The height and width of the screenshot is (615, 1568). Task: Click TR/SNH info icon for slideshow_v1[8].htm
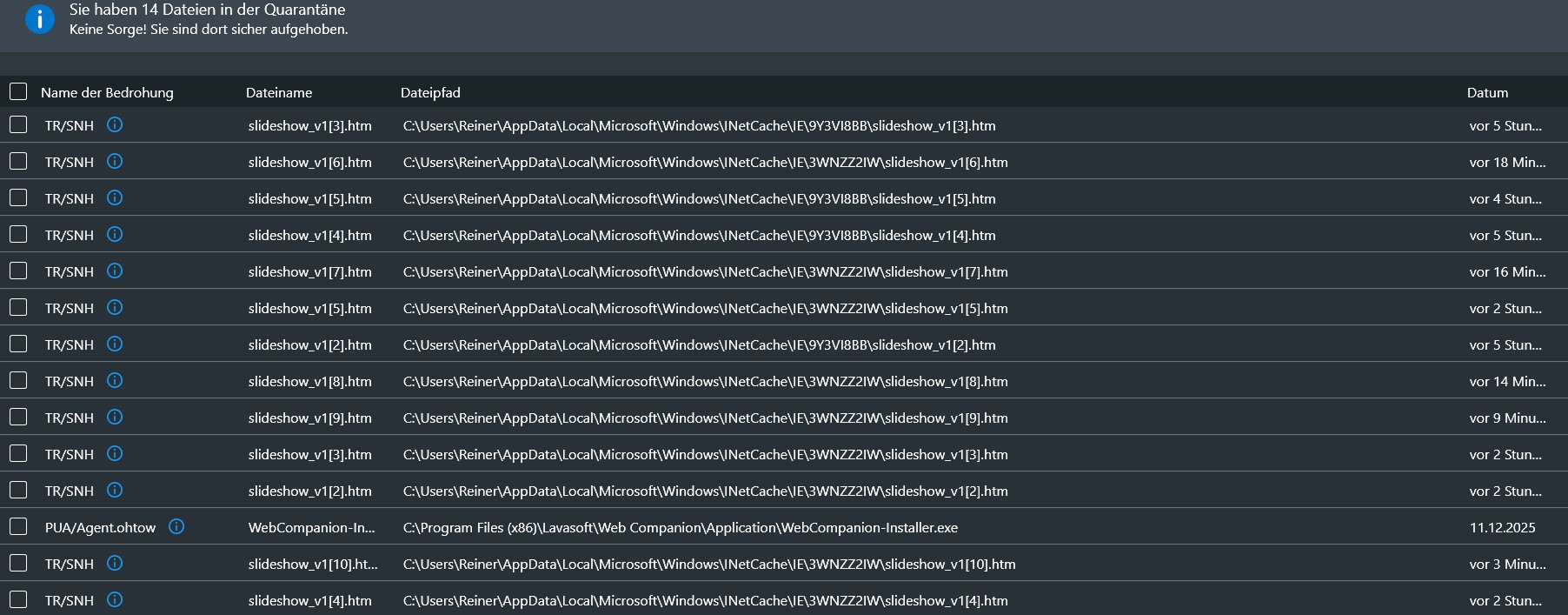(115, 380)
